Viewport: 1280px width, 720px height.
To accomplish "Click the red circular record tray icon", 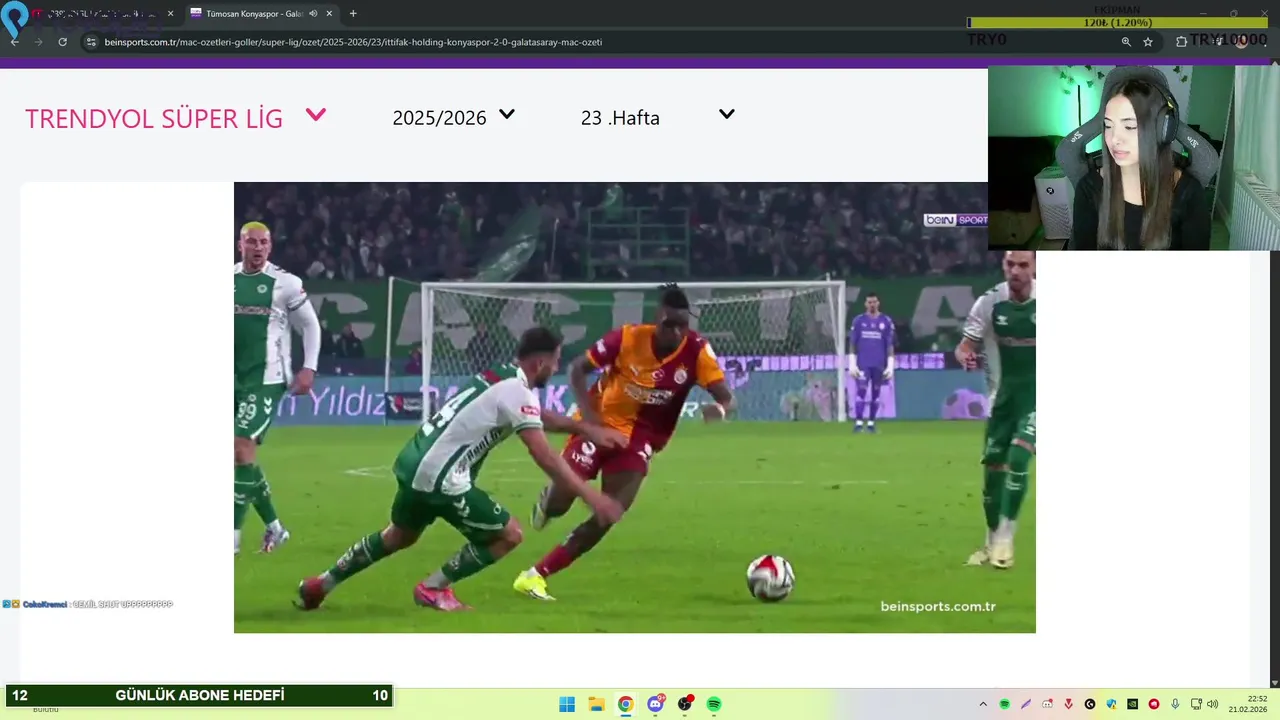I will [1154, 704].
